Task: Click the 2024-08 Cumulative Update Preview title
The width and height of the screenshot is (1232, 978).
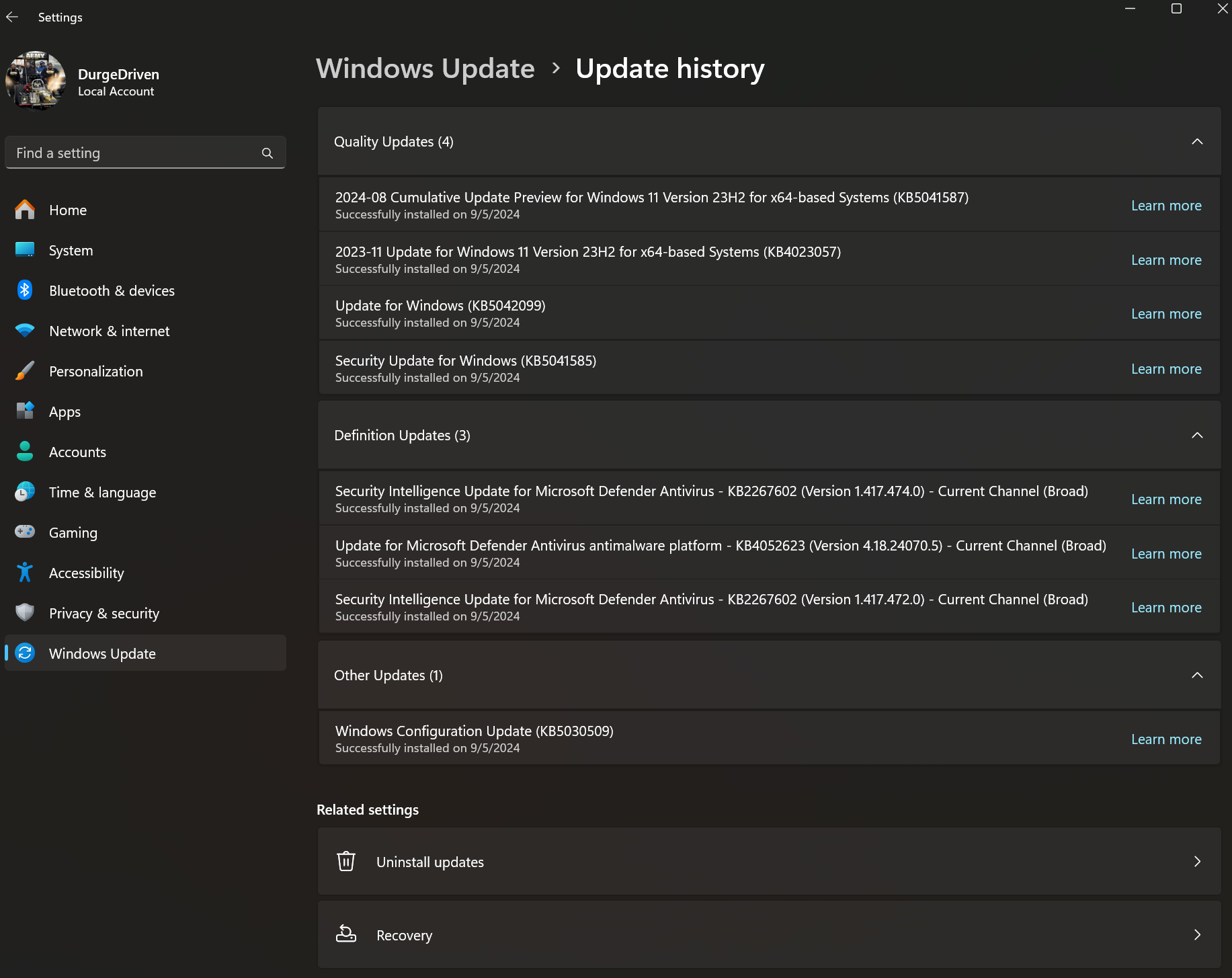Action: point(652,197)
